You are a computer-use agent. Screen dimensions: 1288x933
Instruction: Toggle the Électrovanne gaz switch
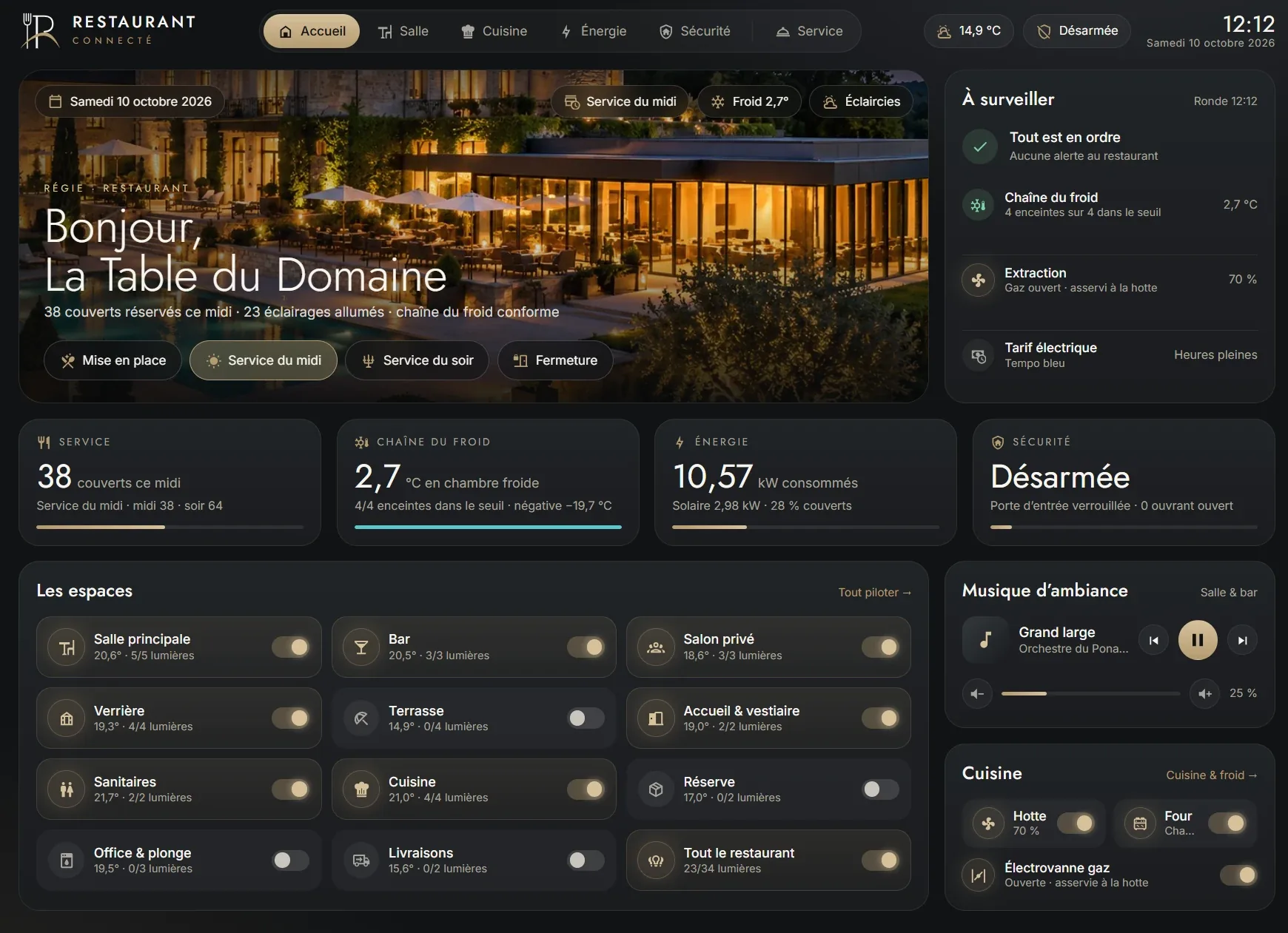click(x=1238, y=875)
